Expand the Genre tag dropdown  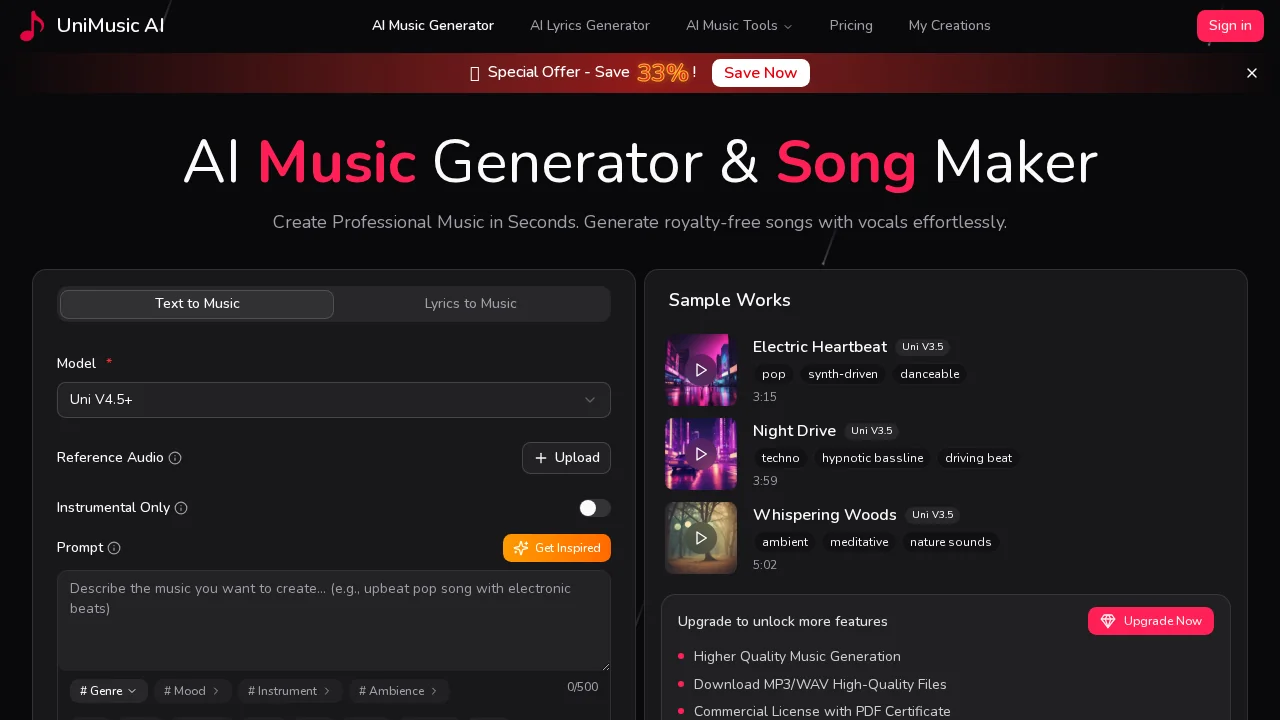pyautogui.click(x=108, y=691)
